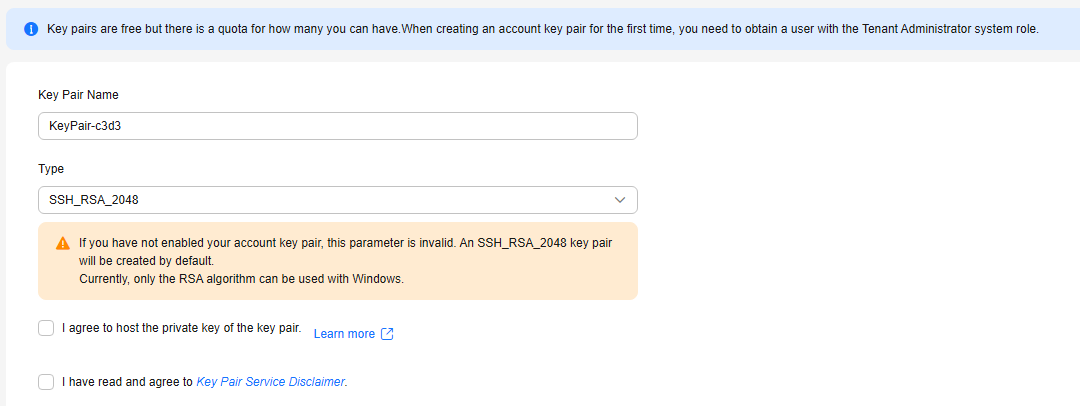Focus the Key Pair Name input field

click(338, 126)
